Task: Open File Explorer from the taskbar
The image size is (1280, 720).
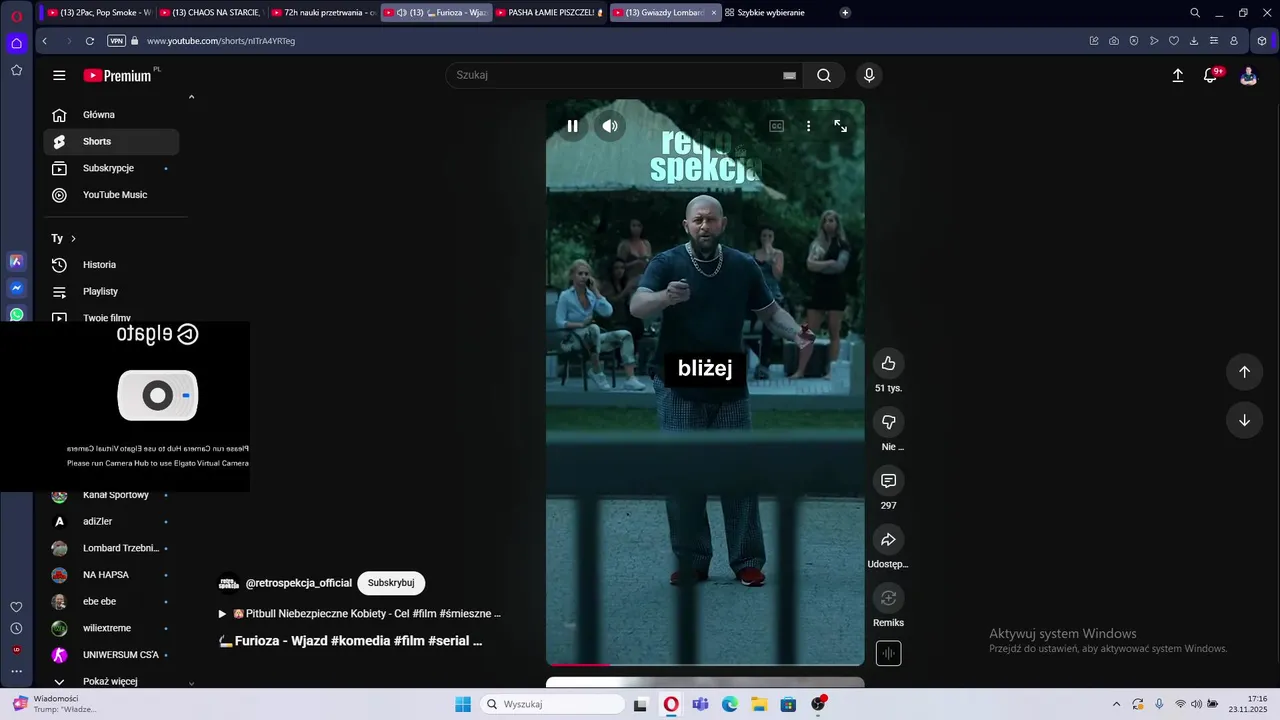Action: pyautogui.click(x=759, y=704)
